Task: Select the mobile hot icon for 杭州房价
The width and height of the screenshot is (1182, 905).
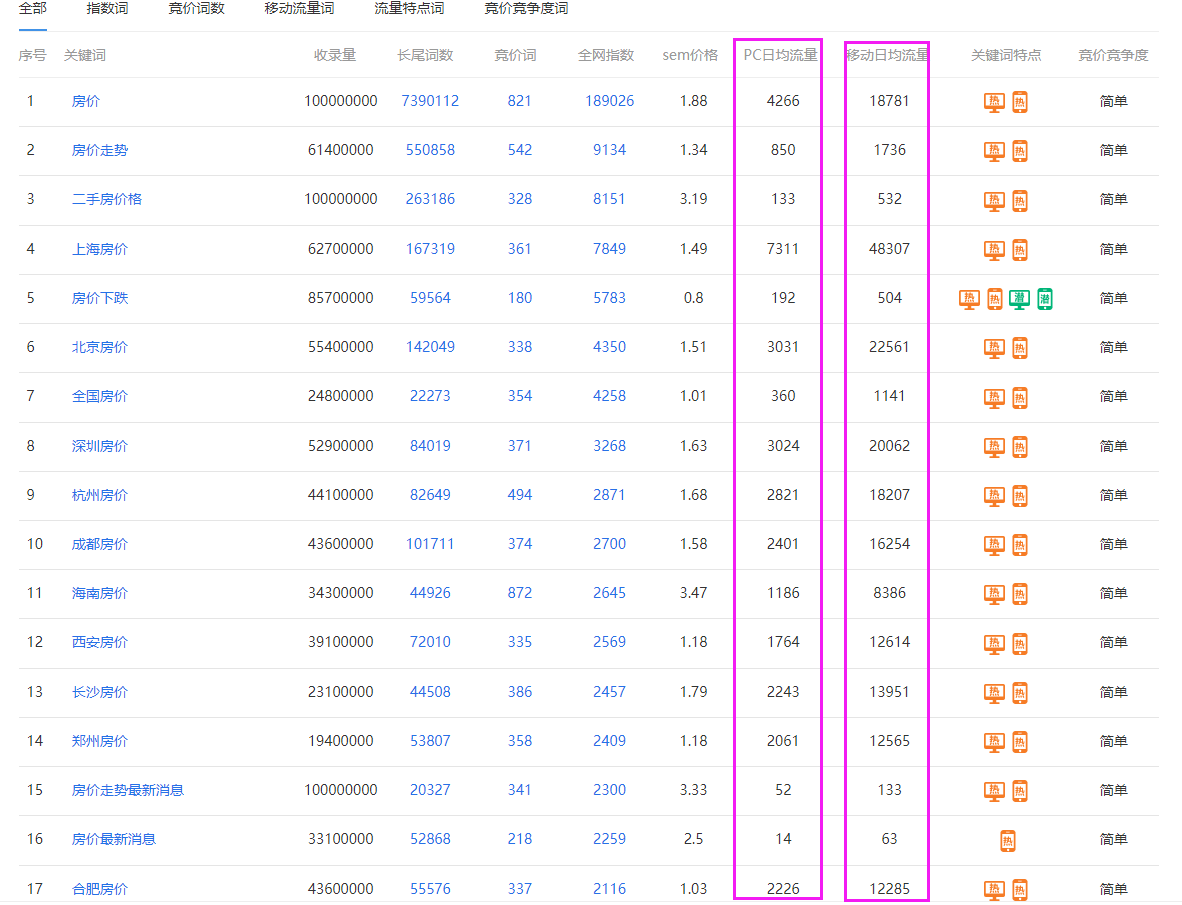Action: click(x=1020, y=496)
